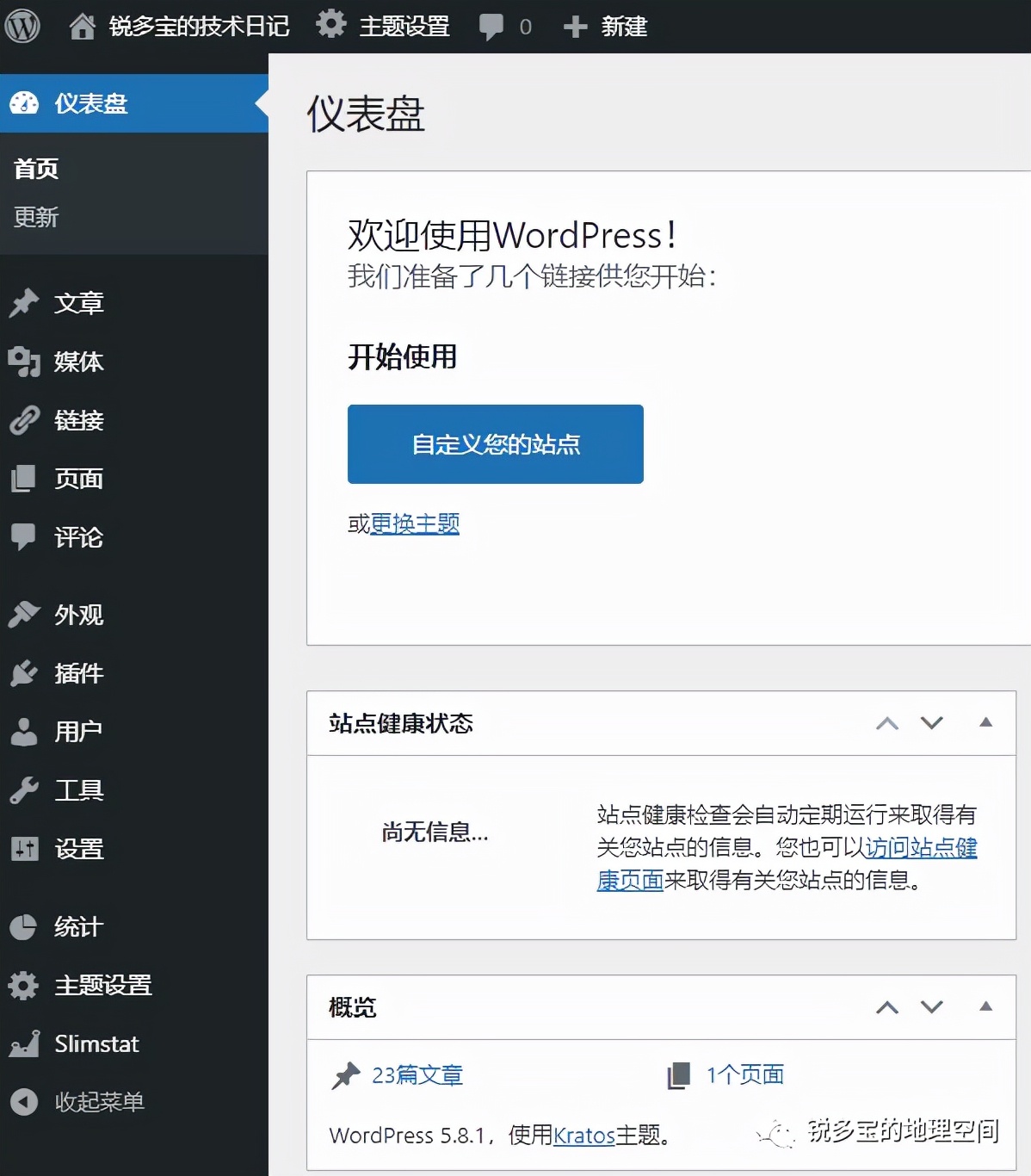Click the plus icon beside 新建
The image size is (1031, 1176).
(575, 27)
